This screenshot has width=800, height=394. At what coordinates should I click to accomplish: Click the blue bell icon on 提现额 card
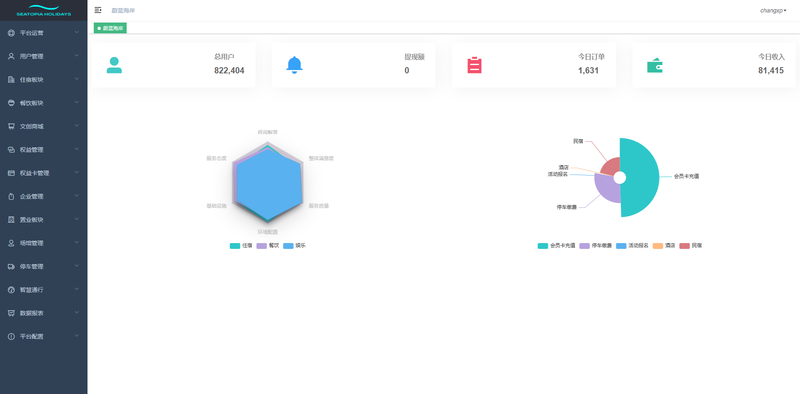294,65
